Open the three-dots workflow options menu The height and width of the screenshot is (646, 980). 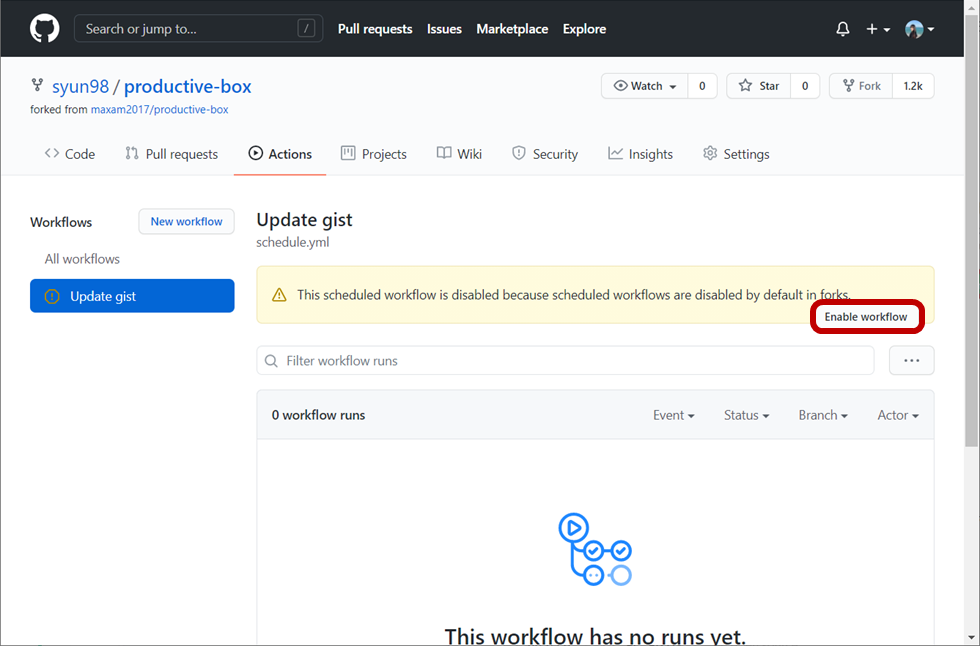tap(912, 360)
